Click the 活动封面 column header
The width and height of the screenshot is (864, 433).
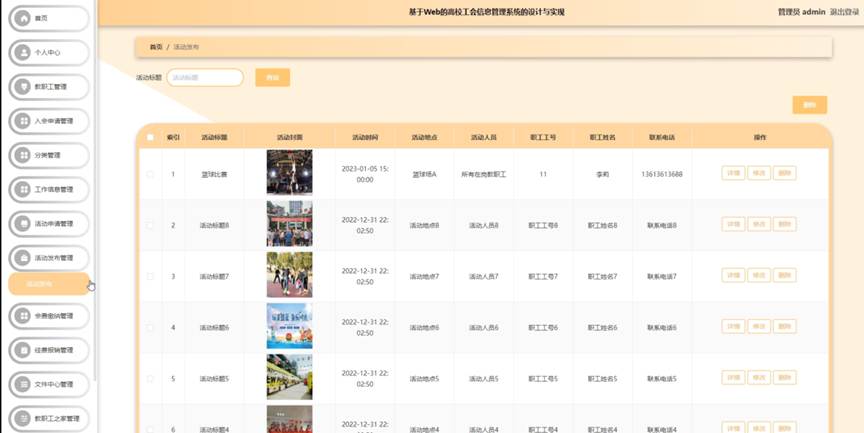[x=289, y=137]
